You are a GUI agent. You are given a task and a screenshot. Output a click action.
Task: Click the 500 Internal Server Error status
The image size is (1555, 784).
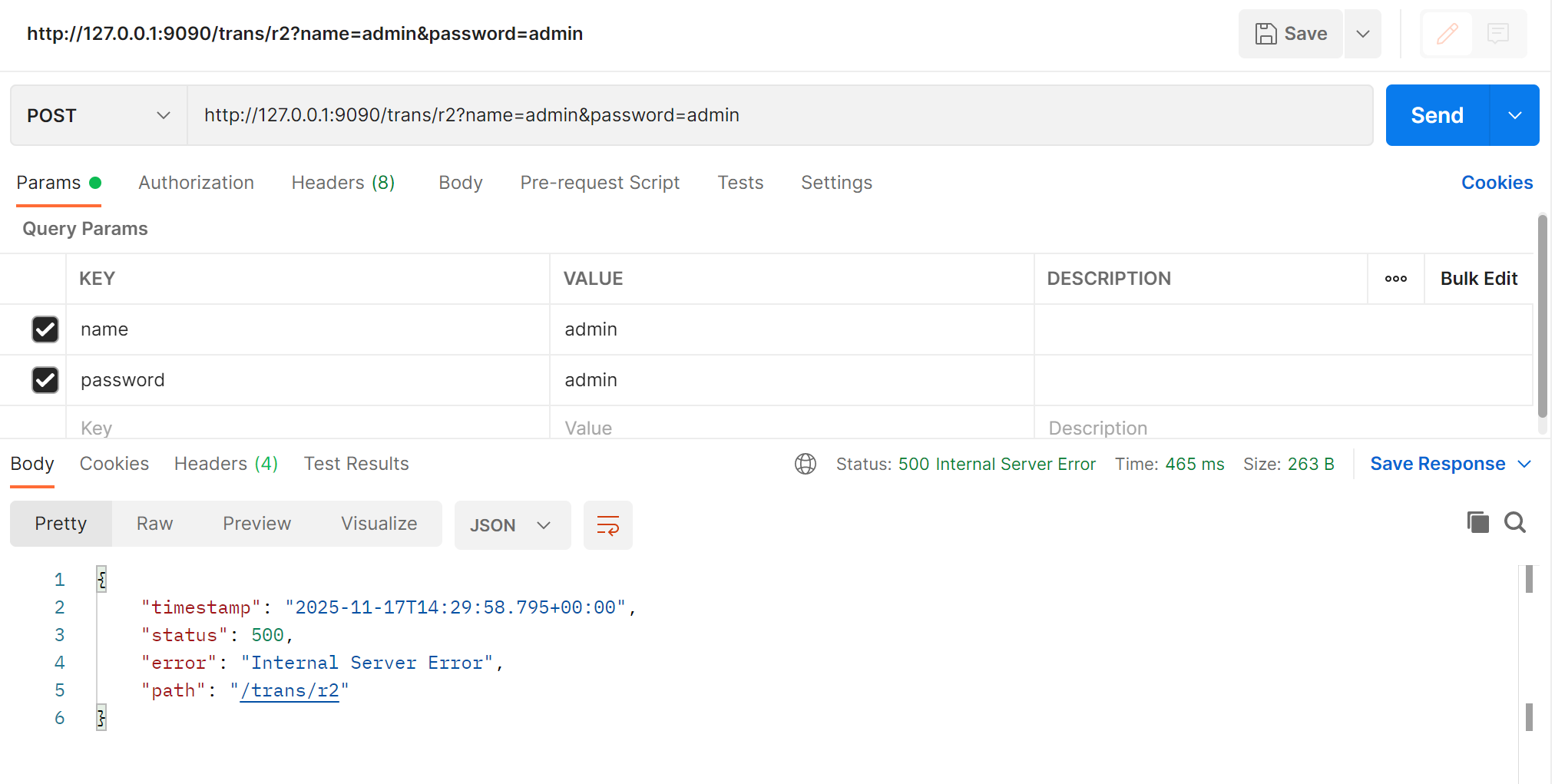click(x=997, y=464)
